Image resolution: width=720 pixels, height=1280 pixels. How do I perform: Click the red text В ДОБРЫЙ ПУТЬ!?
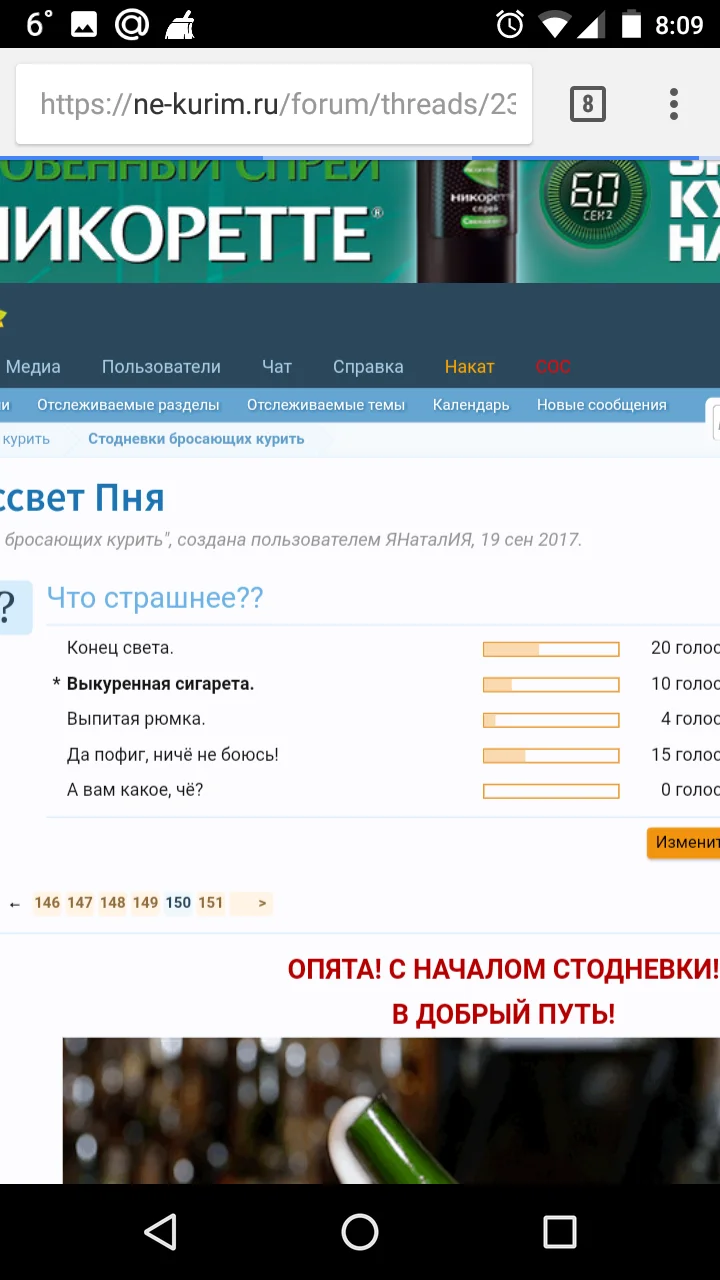[503, 1014]
